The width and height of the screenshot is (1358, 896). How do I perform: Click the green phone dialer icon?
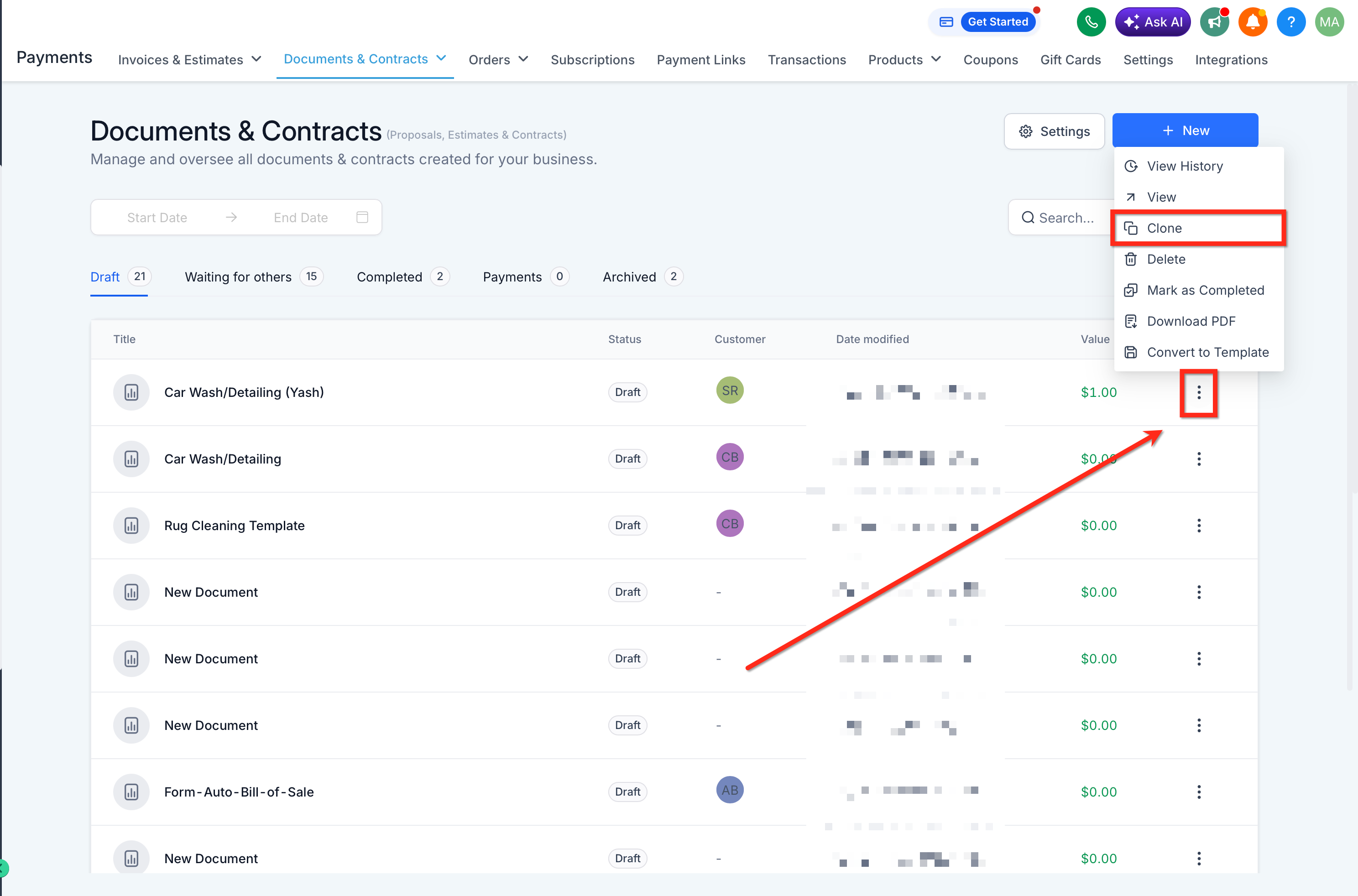click(x=1091, y=22)
